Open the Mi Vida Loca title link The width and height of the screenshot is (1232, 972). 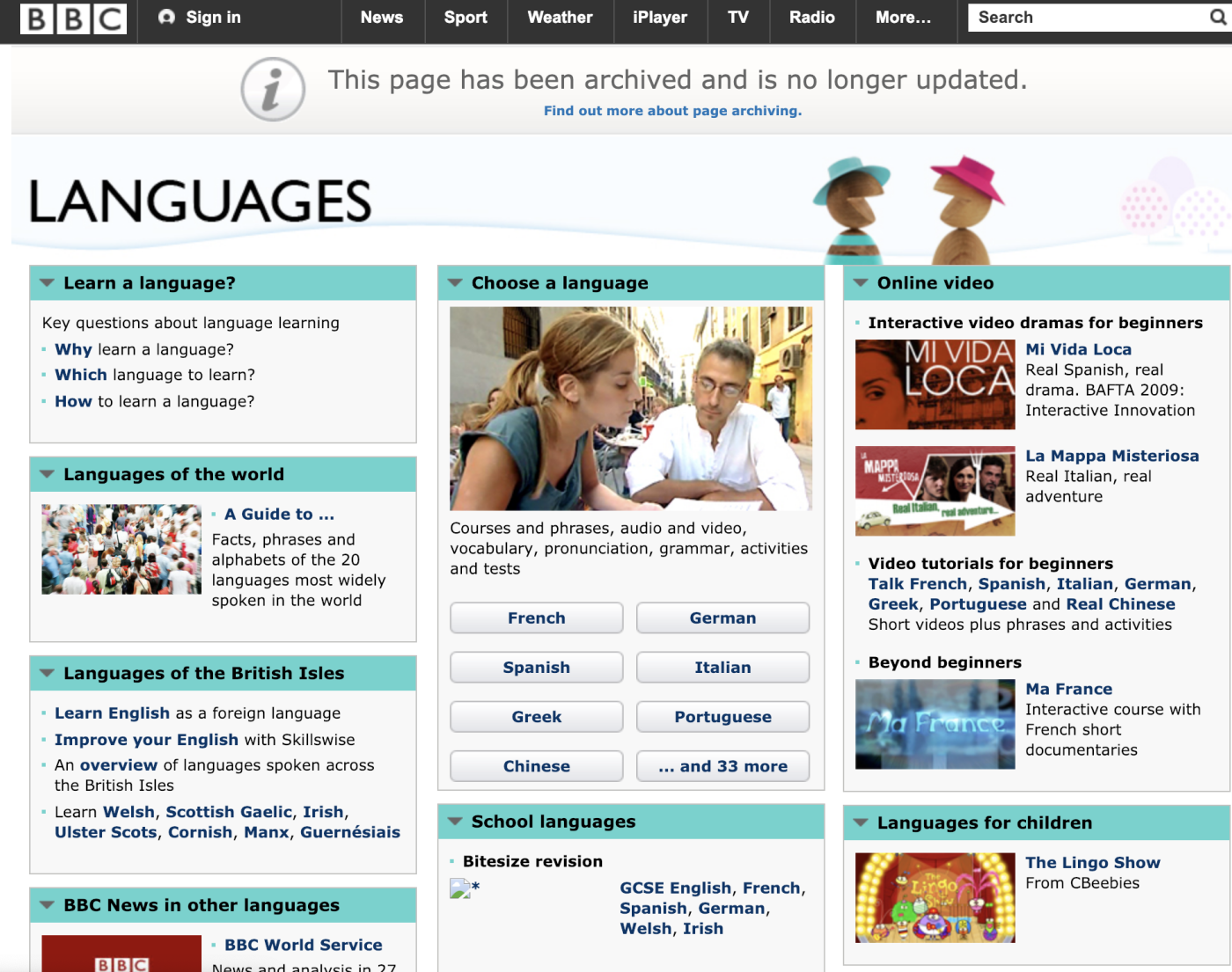click(1079, 349)
